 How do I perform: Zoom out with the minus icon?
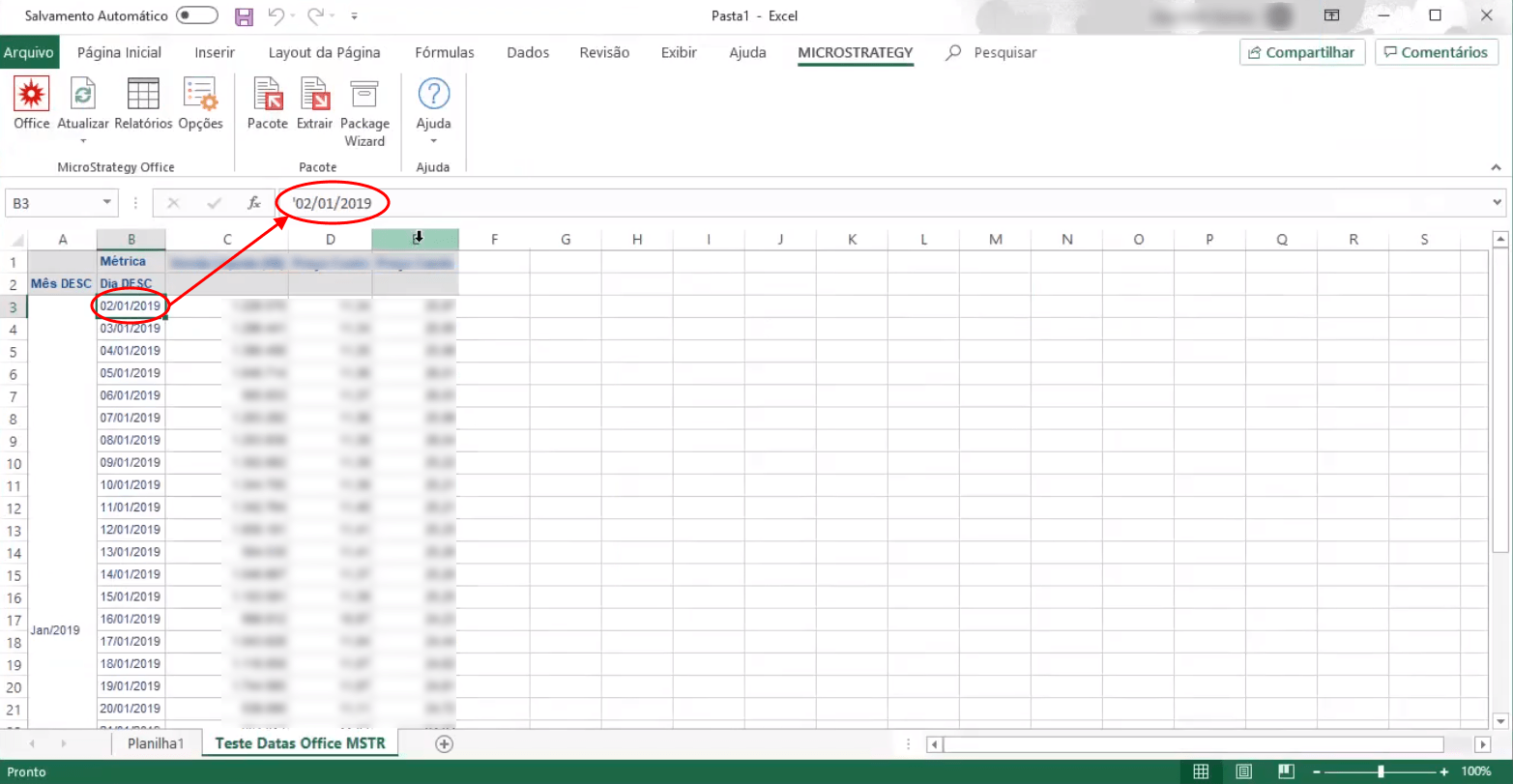(x=1317, y=771)
